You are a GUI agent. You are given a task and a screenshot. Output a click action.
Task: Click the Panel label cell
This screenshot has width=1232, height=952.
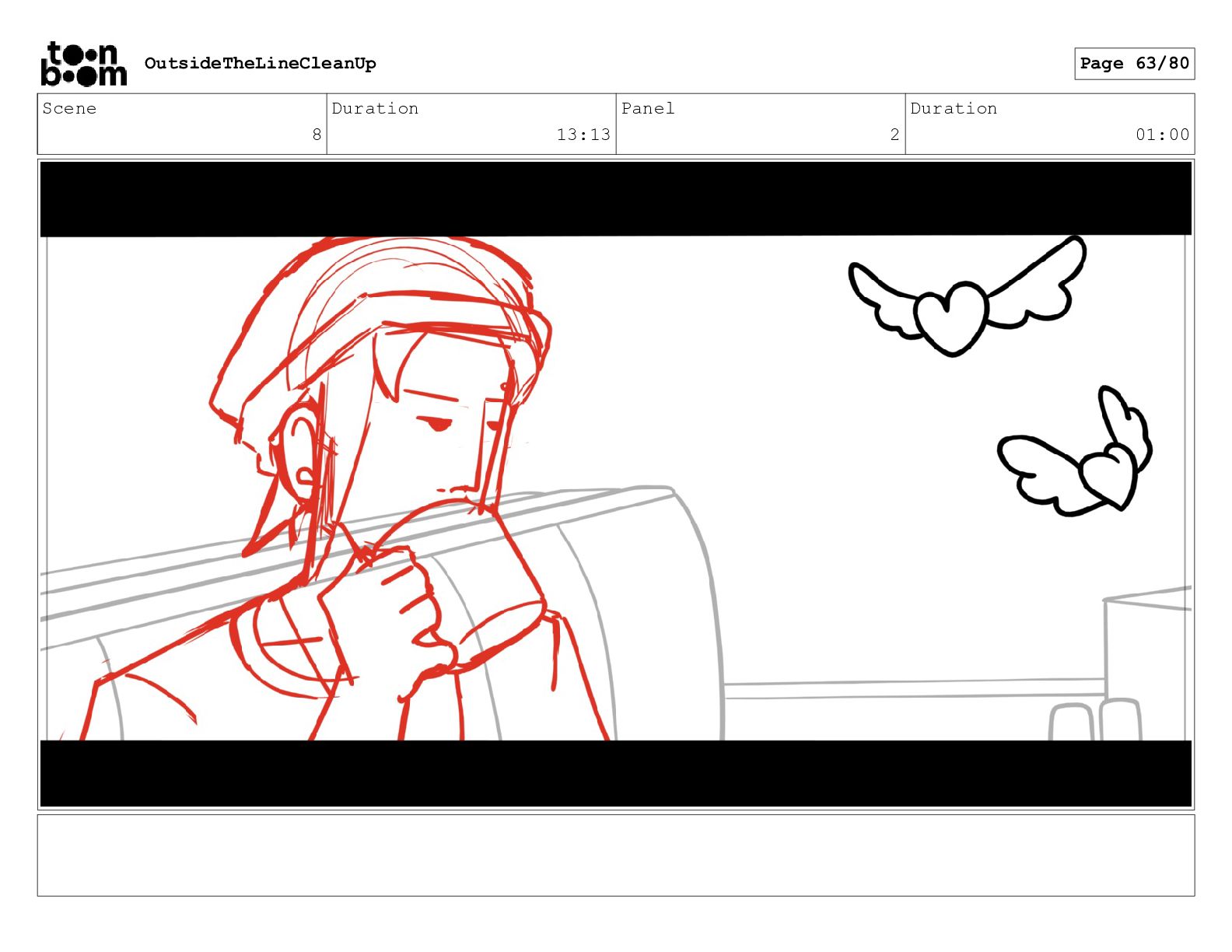point(761,124)
